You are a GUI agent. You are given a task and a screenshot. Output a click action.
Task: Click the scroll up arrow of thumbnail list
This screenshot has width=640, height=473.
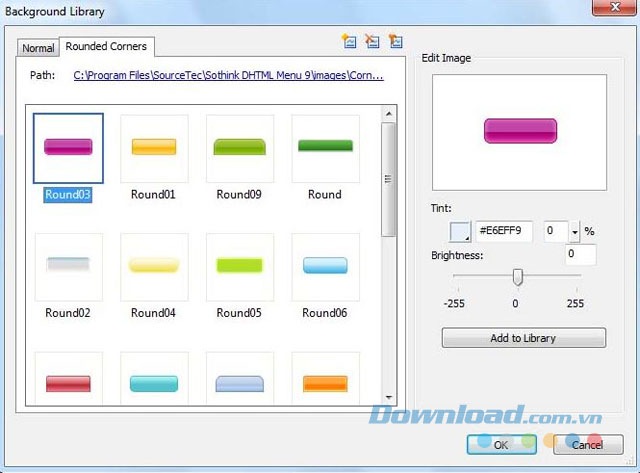pyautogui.click(x=389, y=115)
